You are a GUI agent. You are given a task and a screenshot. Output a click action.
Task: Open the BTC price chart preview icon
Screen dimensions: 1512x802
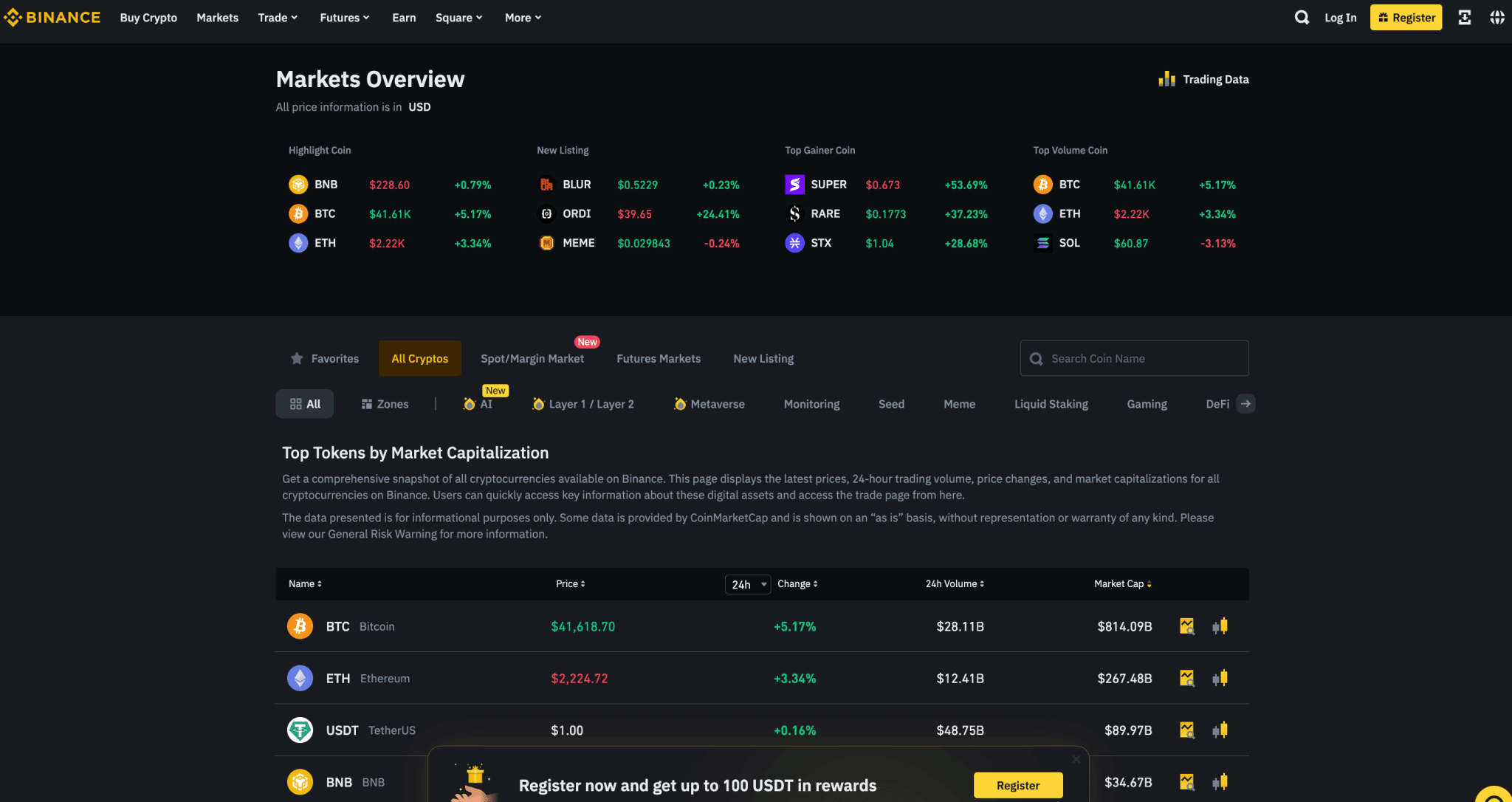[1186, 626]
